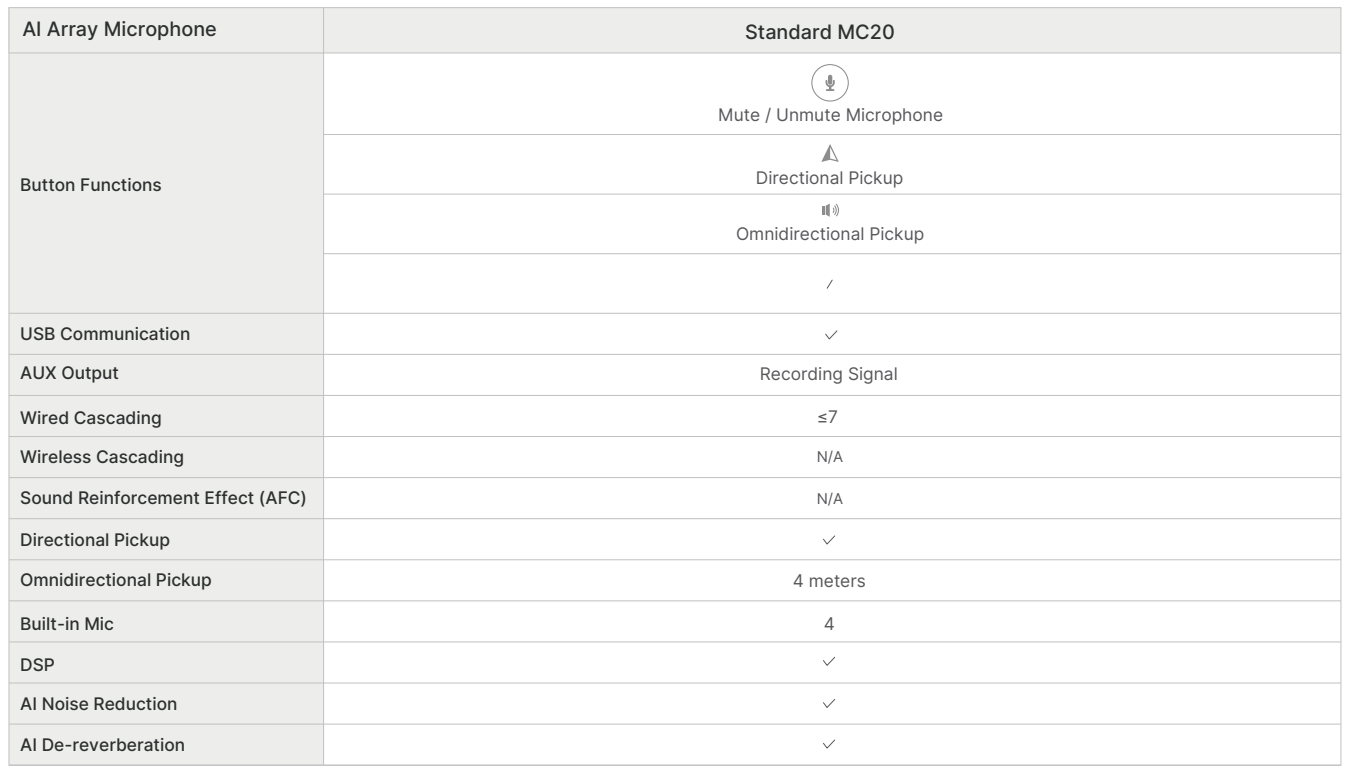
Task: Click the Wireless Cascading N/A value
Action: [x=830, y=457]
